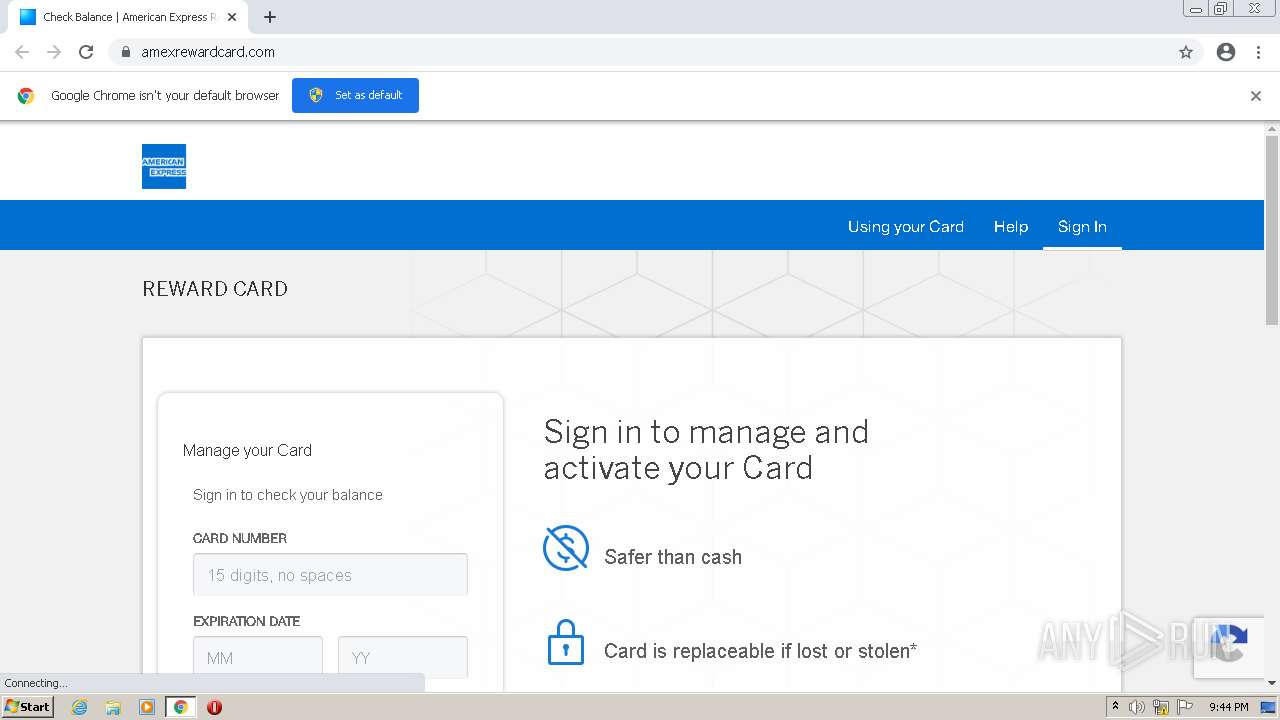Open File Explorer from the taskbar
The width and height of the screenshot is (1280, 720).
coord(113,707)
